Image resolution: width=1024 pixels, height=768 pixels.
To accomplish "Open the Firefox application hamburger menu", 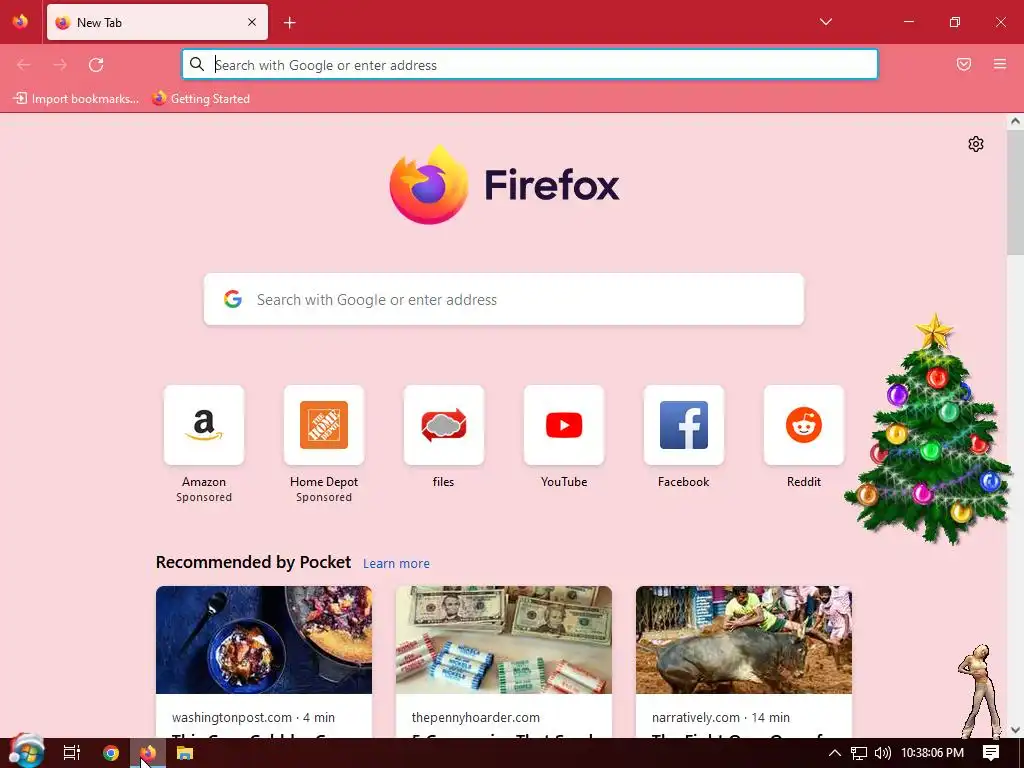I will pyautogui.click(x=1000, y=64).
